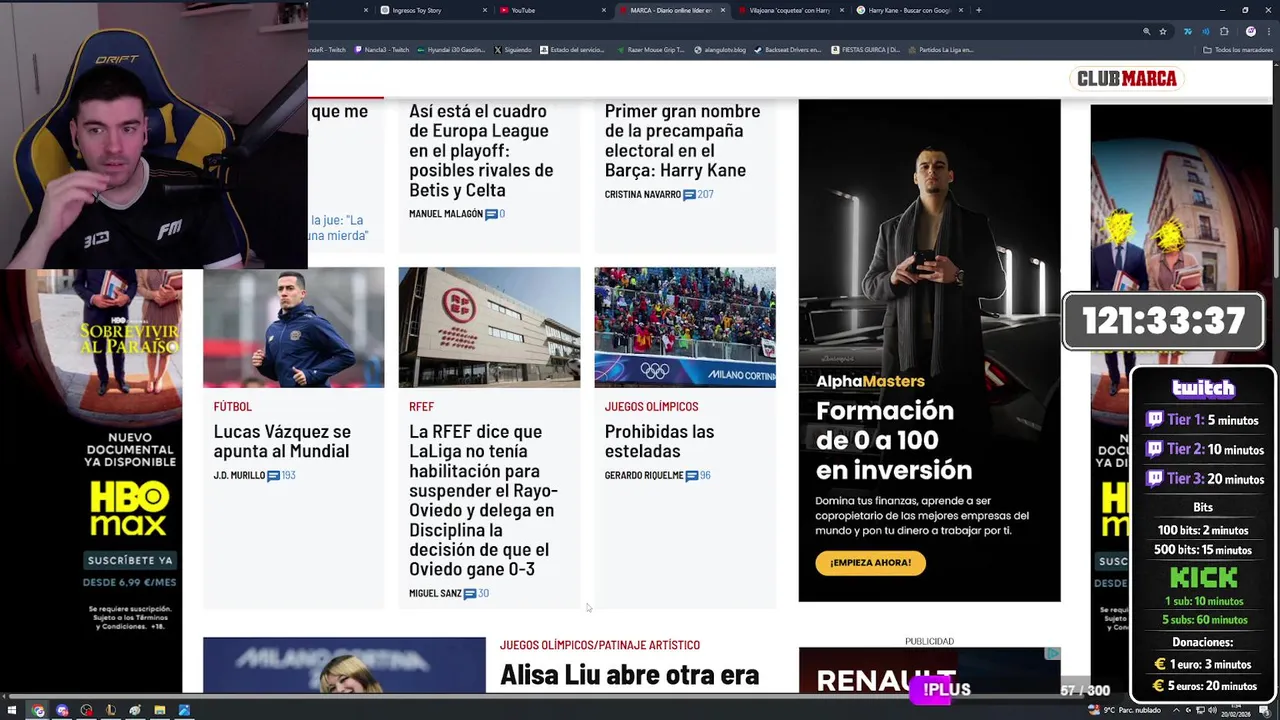Read Lucas Vázquez se apunta al Mundial
The image size is (1280, 720).
coord(282,441)
